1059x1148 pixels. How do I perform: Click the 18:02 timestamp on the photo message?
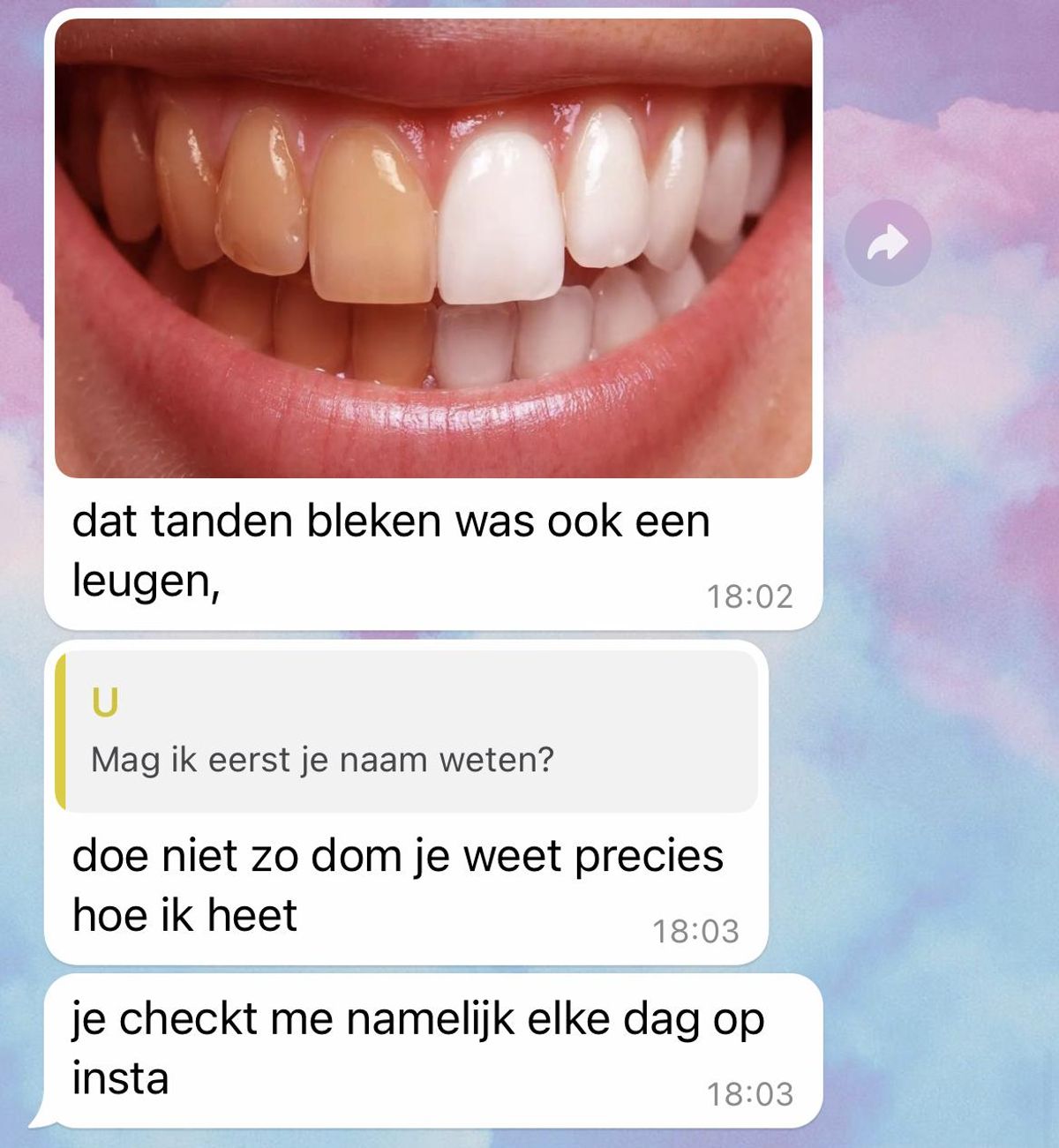tap(749, 597)
